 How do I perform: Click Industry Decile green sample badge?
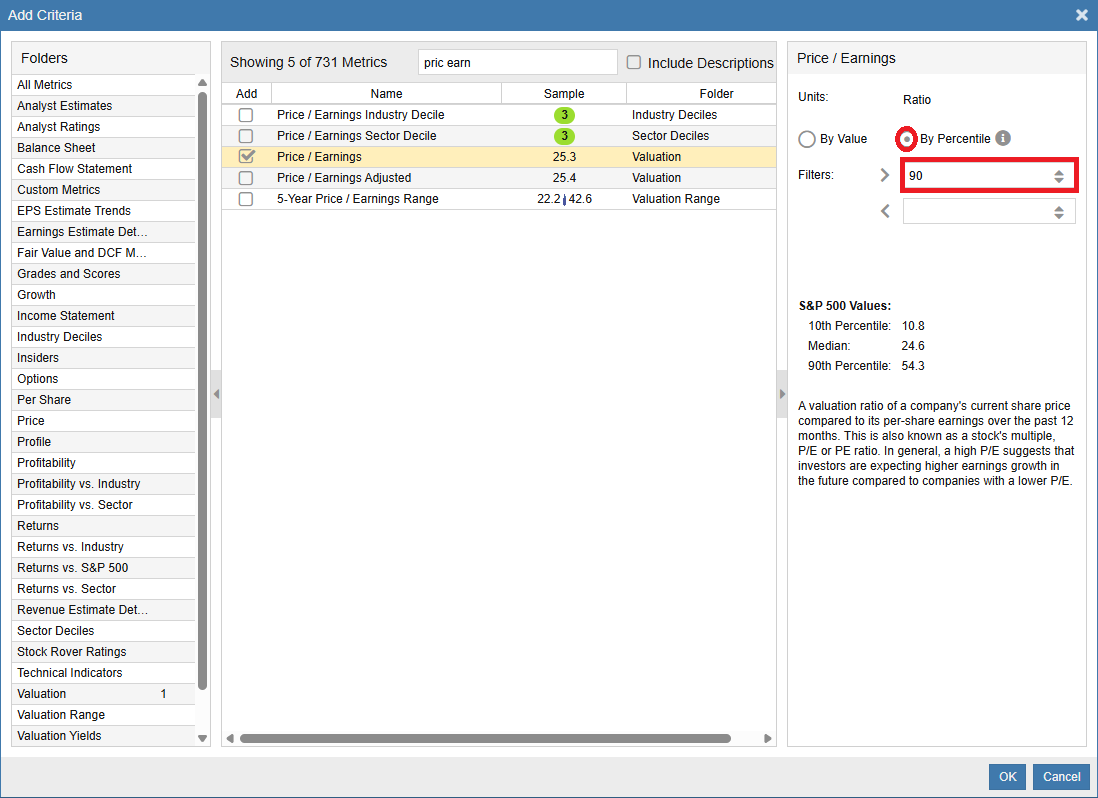click(564, 115)
